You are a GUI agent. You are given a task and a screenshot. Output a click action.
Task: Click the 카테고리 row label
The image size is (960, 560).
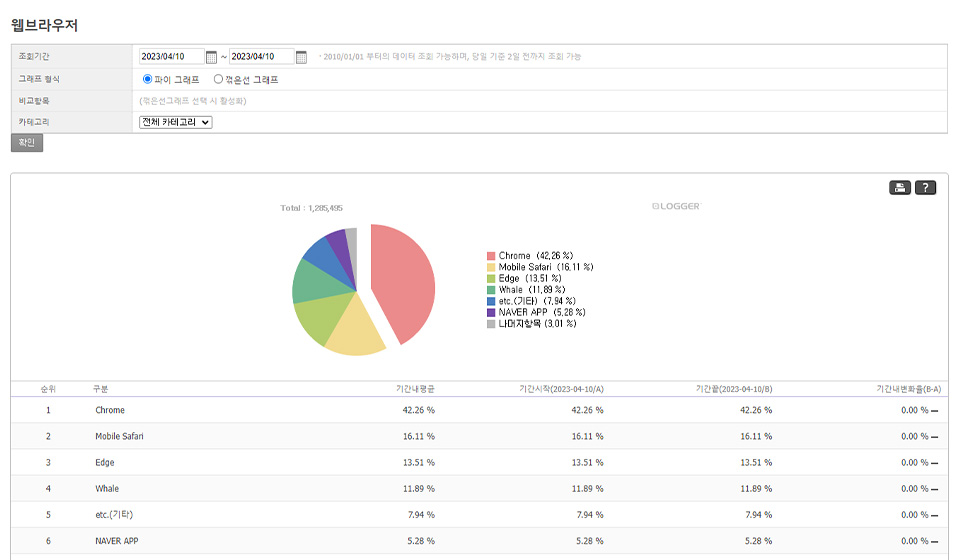(x=34, y=122)
